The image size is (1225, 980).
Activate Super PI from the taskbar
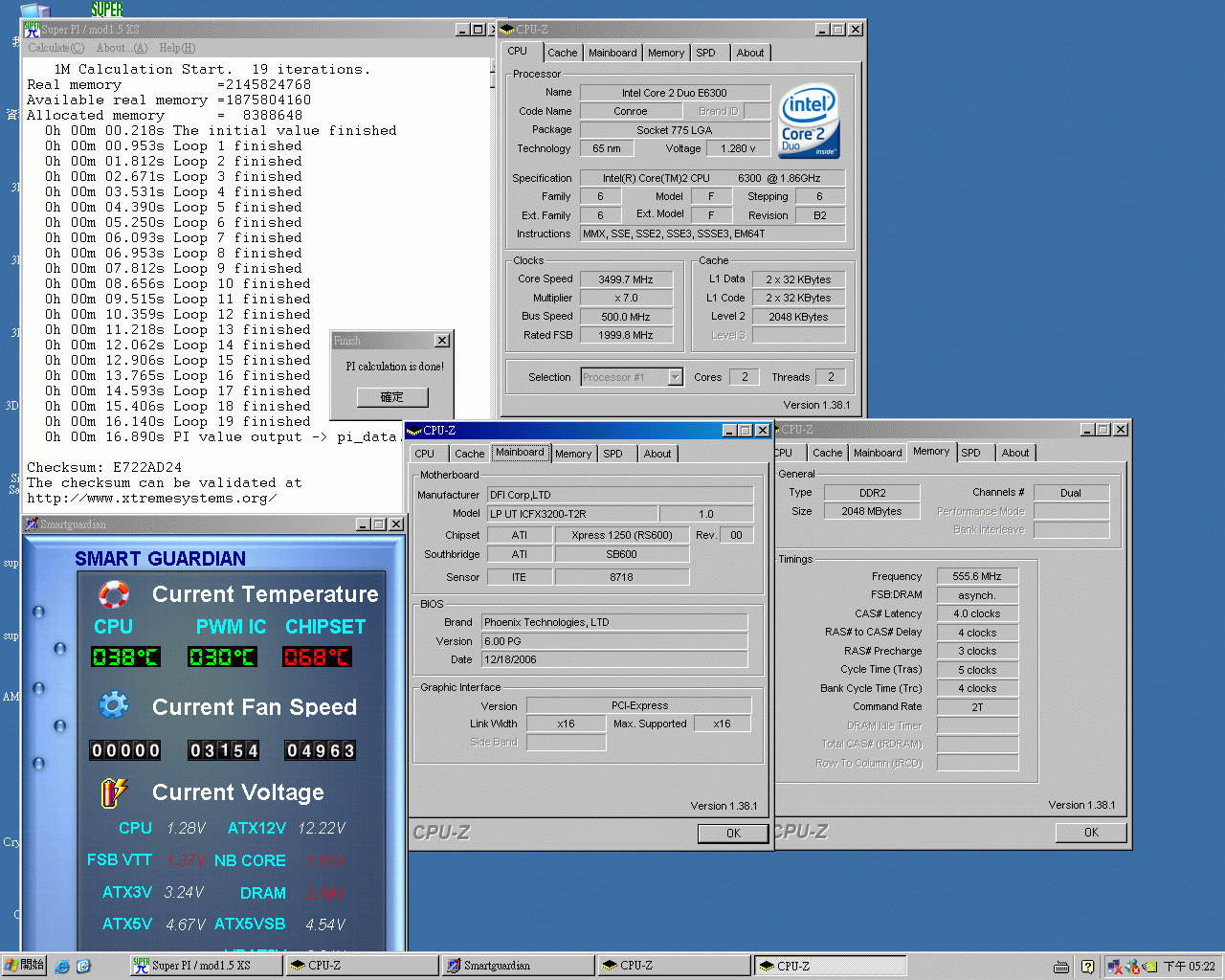click(x=206, y=966)
